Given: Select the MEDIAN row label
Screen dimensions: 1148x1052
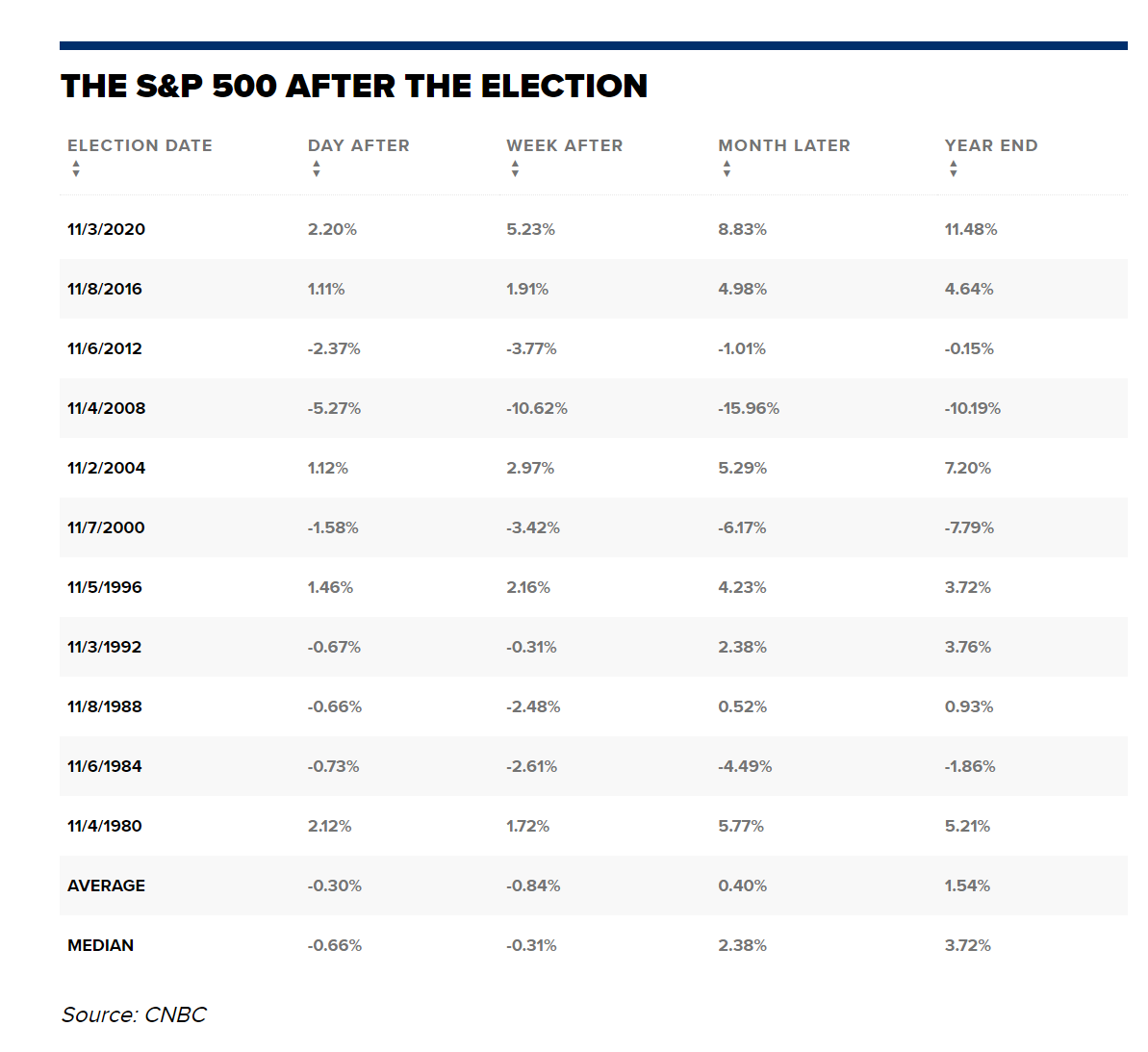Looking at the screenshot, I should coord(100,945).
